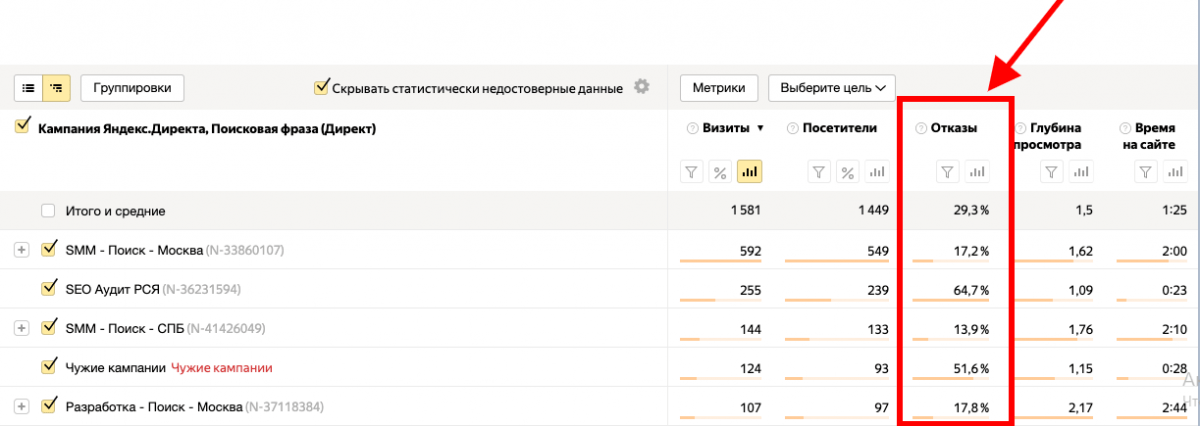Open settings gear for unreliable data
Viewport: 1200px width, 426px height.
(x=642, y=87)
